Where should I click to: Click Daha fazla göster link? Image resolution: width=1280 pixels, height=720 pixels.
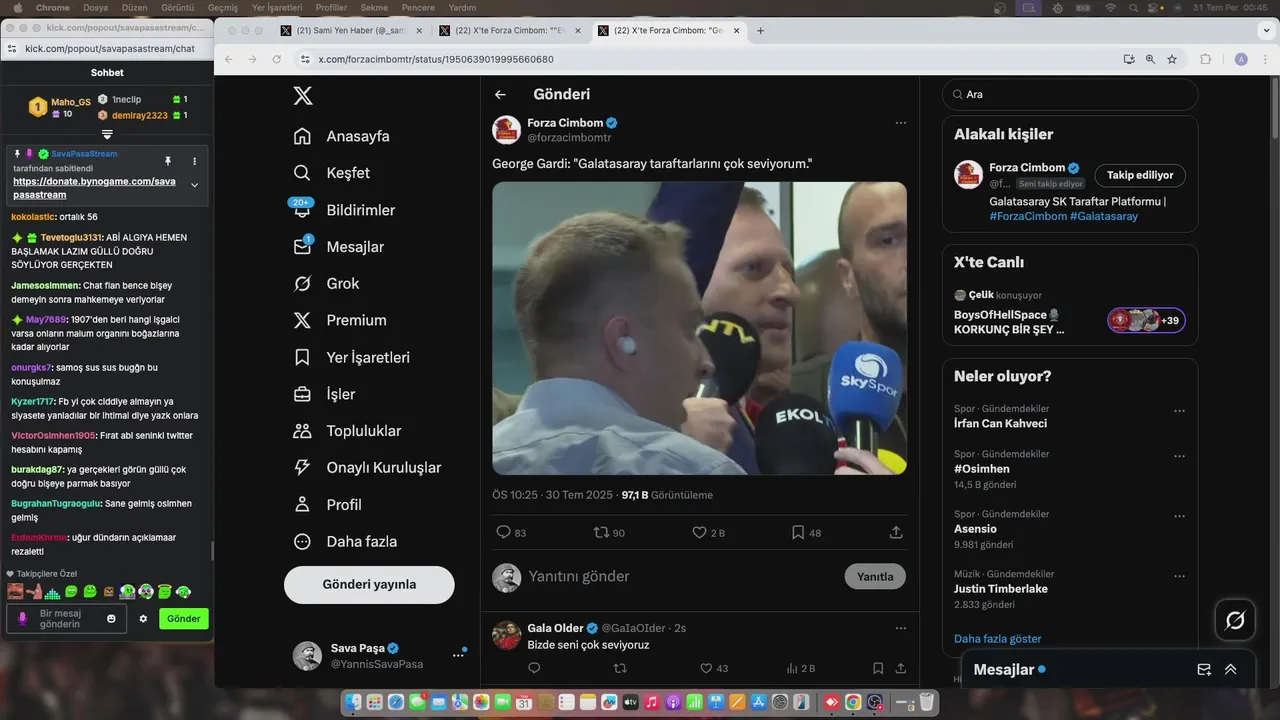(x=997, y=639)
